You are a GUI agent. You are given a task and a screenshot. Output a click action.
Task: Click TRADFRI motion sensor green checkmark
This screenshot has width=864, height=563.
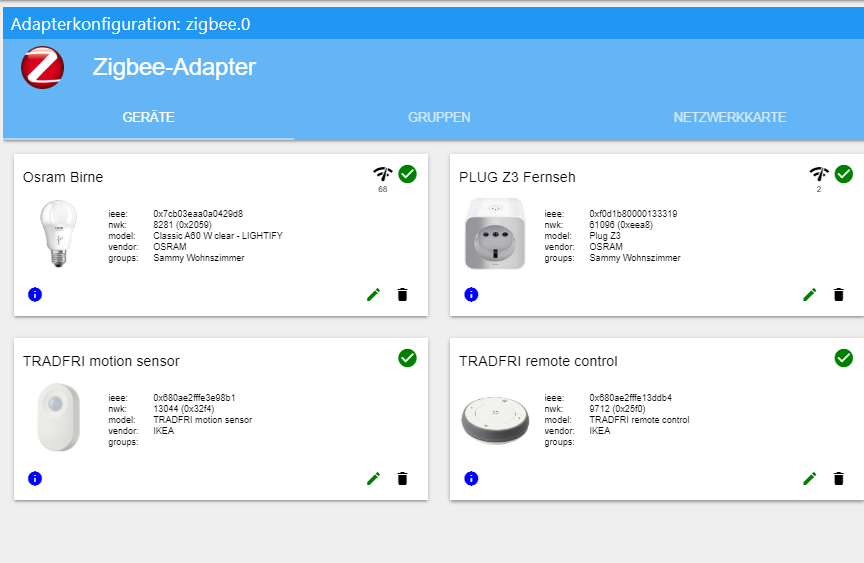click(x=407, y=358)
